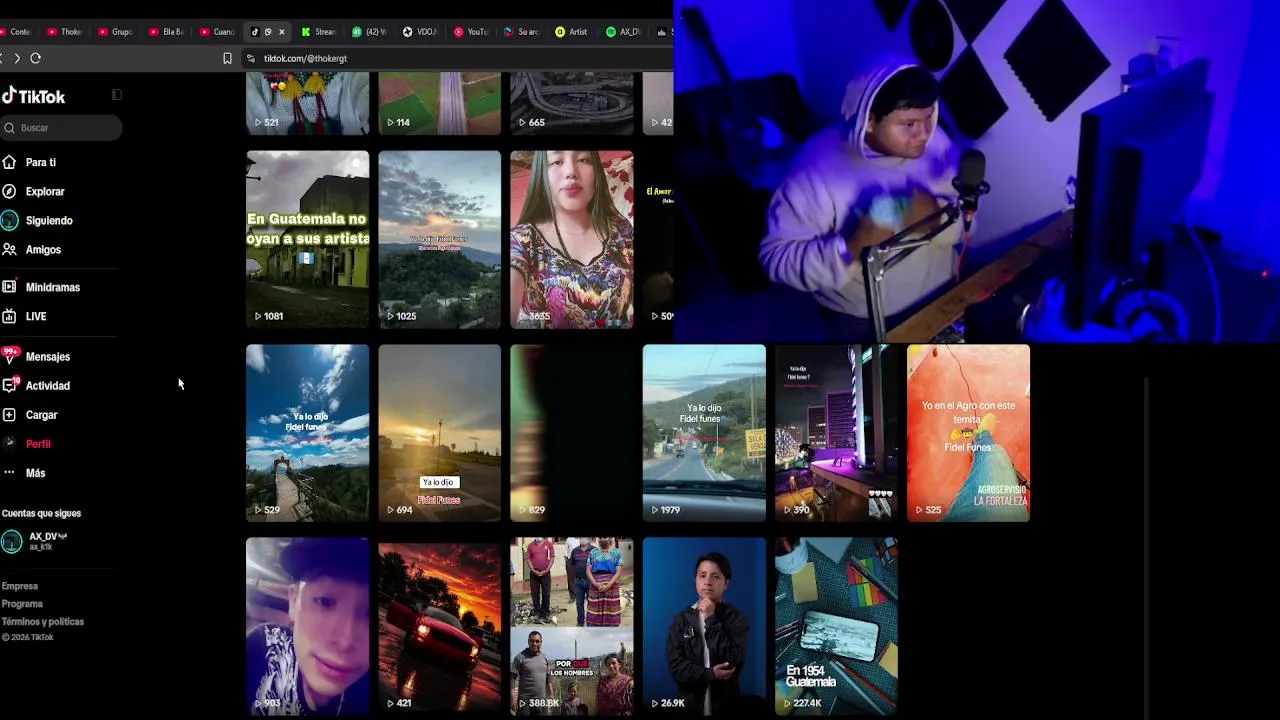Open cloudy landscape video with 1025 views

click(x=440, y=239)
